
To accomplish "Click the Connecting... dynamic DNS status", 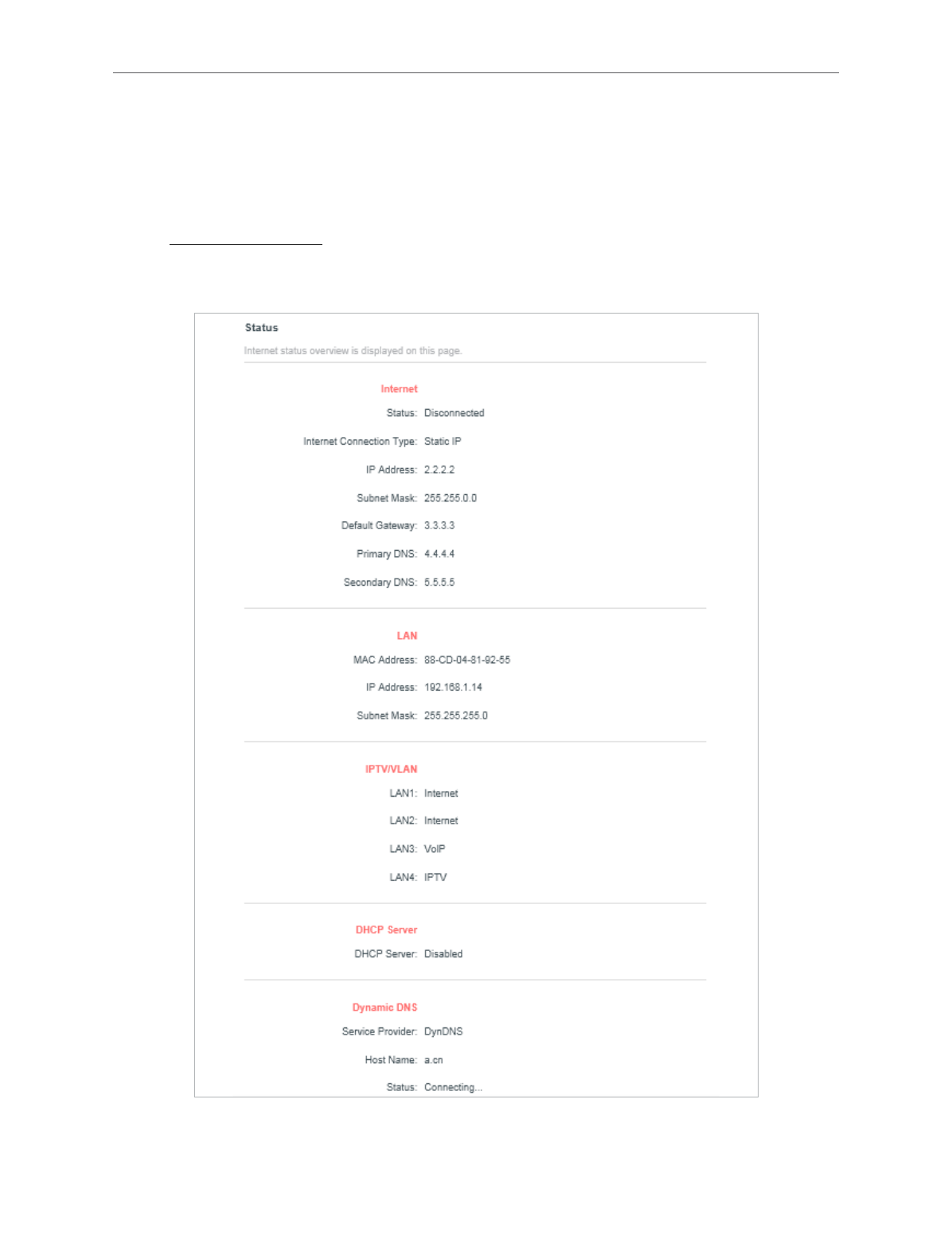I will pos(453,1088).
